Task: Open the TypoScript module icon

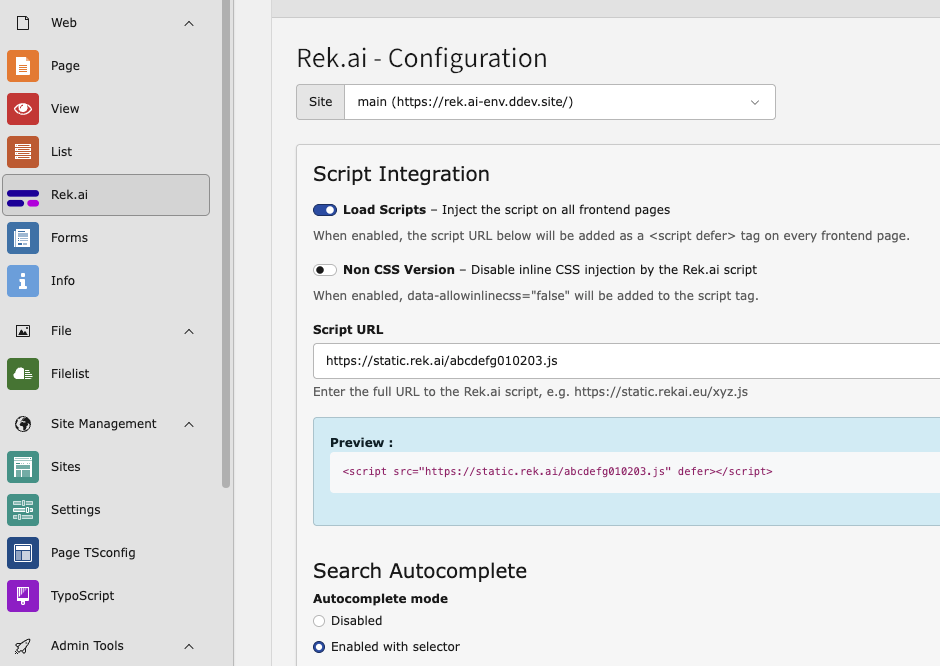Action: 23,596
